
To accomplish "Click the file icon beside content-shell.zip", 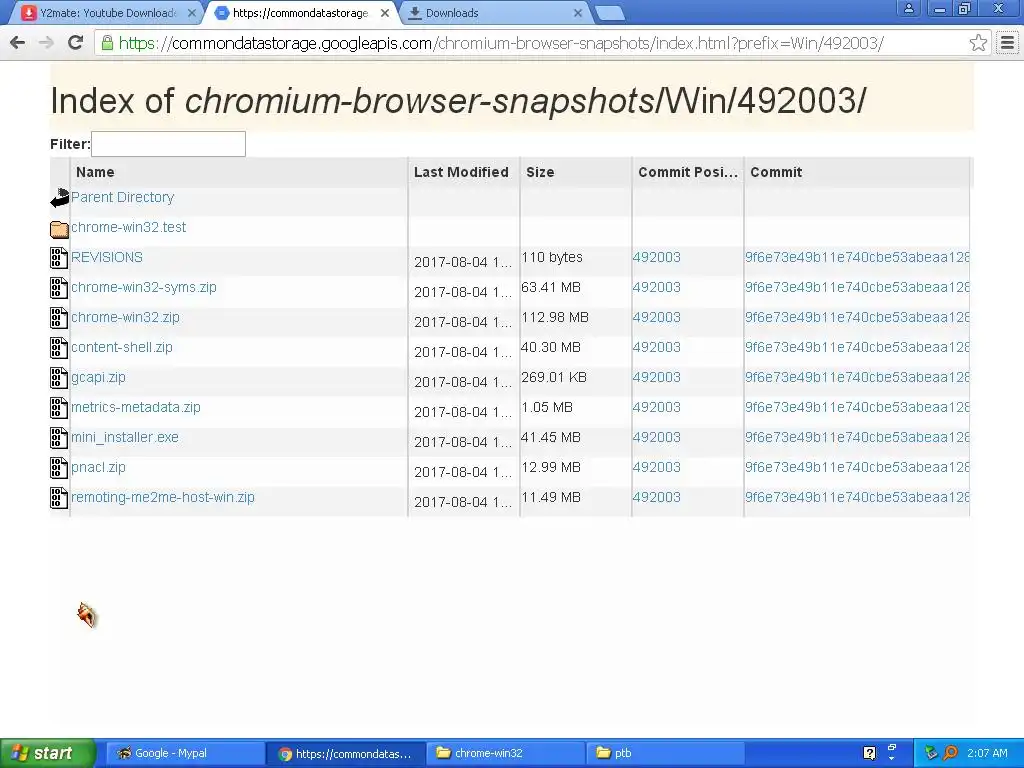I will [x=59, y=348].
